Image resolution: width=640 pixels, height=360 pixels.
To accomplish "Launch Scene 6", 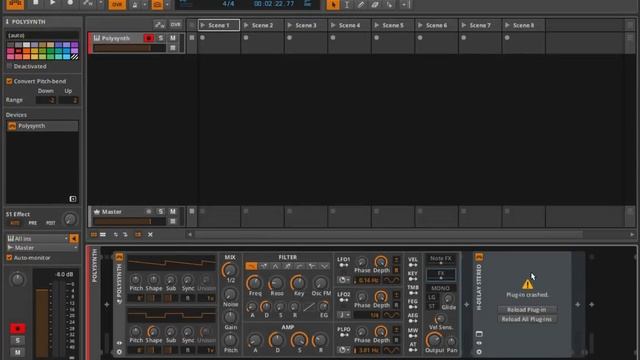I will click(x=420, y=25).
